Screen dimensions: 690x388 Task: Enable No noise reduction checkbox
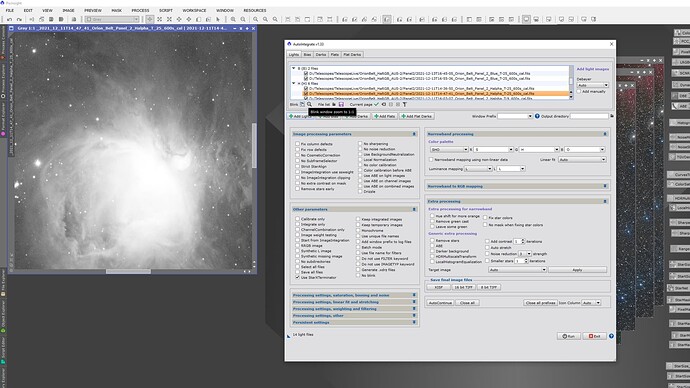[360, 149]
